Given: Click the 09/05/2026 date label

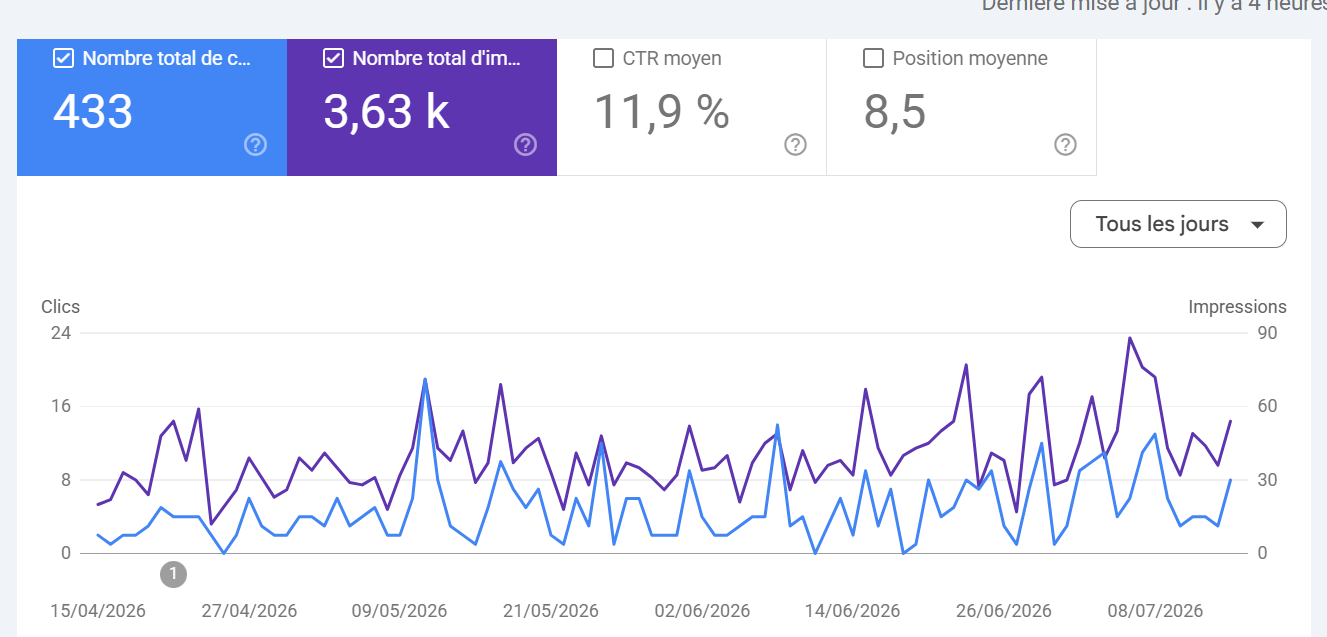Looking at the screenshot, I should [400, 611].
